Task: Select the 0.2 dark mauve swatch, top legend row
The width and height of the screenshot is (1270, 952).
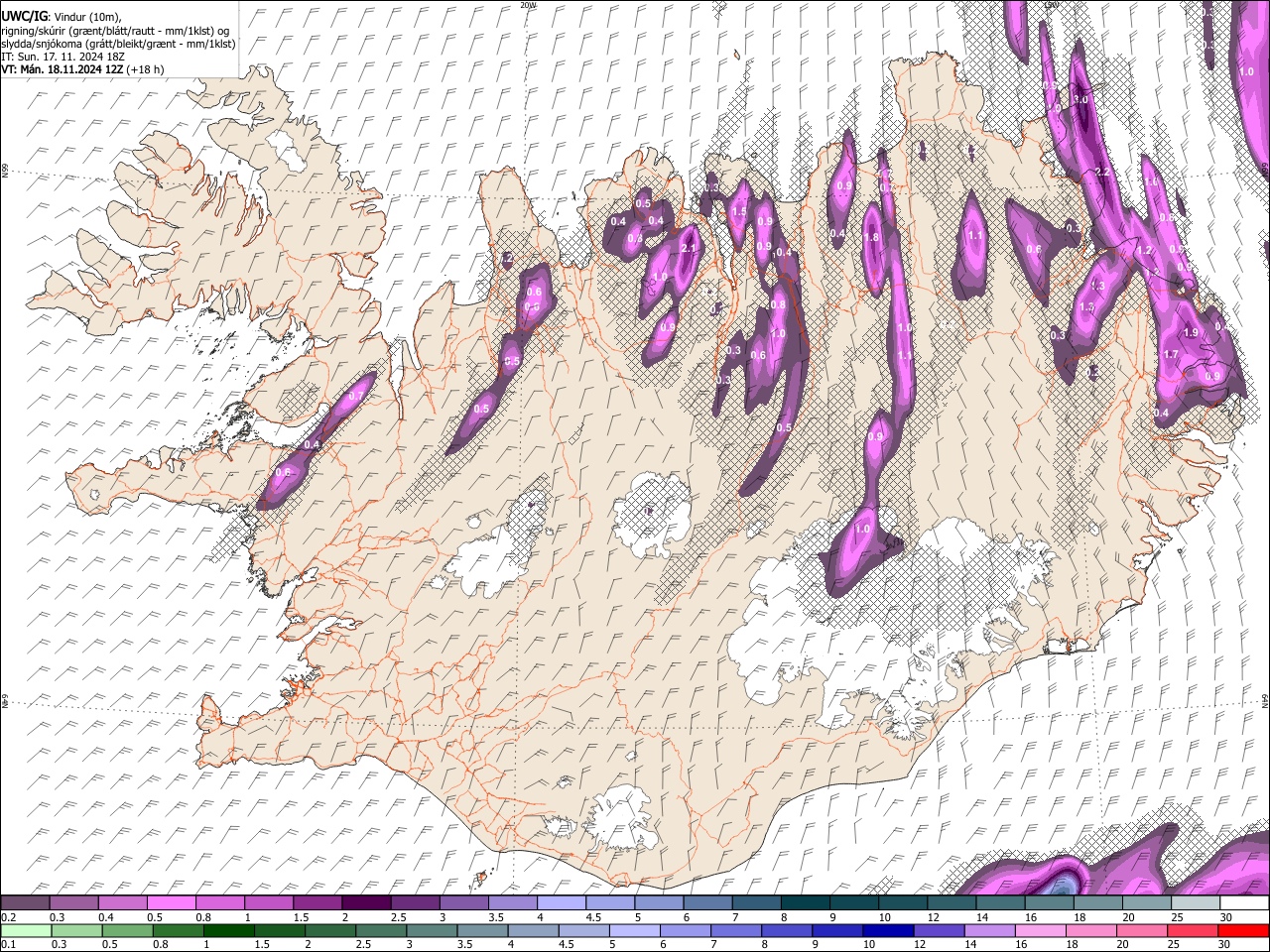Action: 25,902
